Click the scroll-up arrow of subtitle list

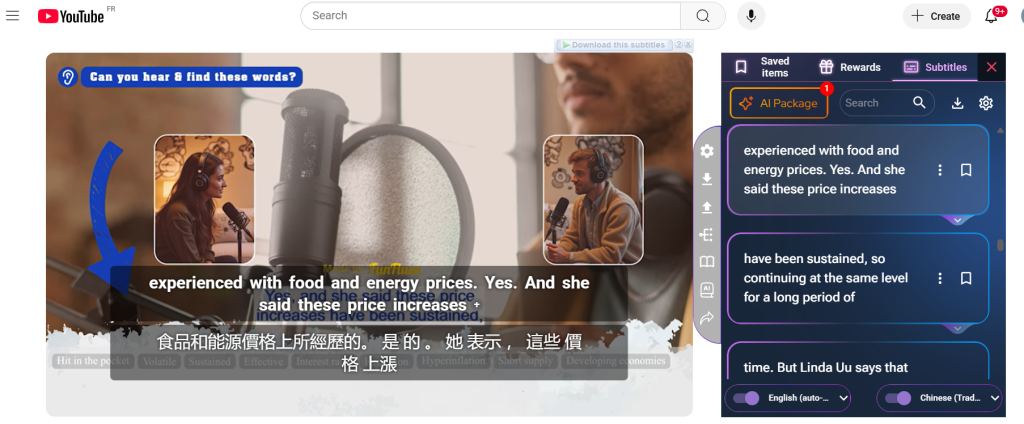(1000, 130)
